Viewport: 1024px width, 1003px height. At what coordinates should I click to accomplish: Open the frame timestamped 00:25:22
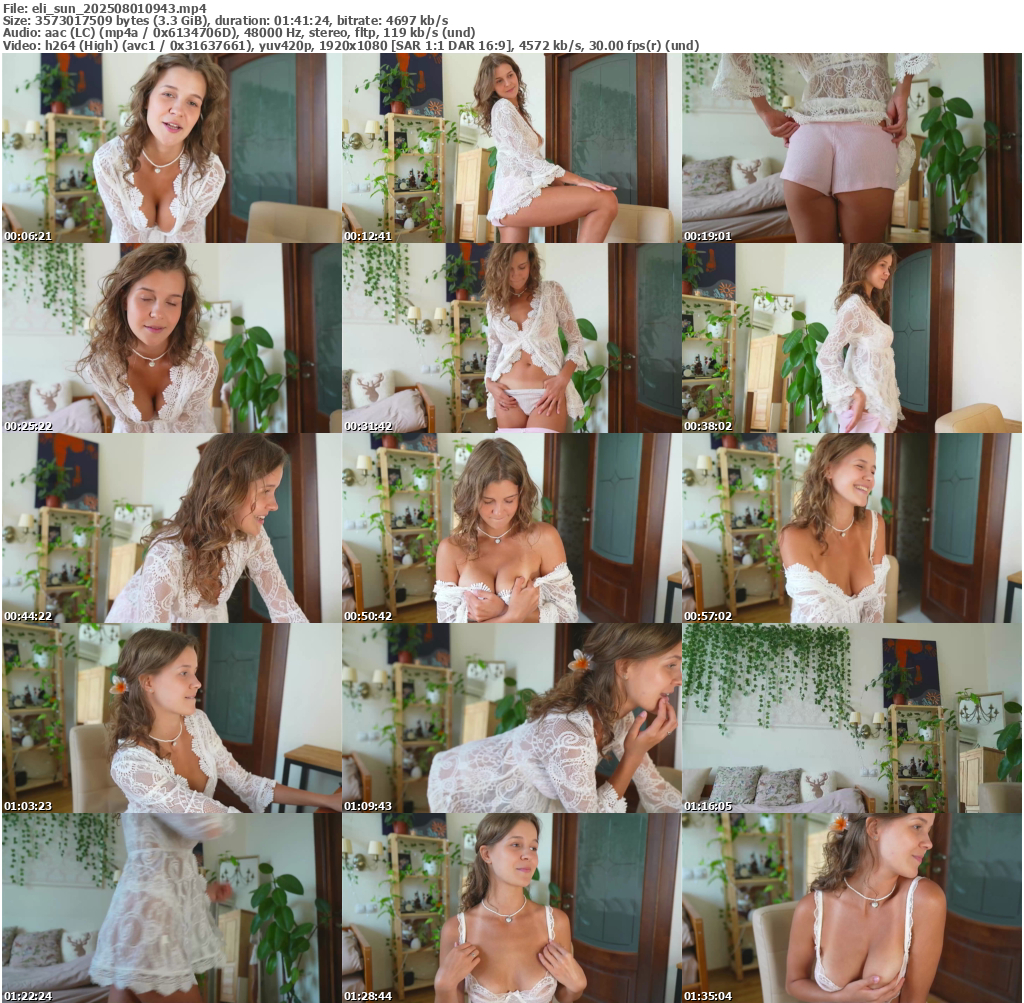coord(171,338)
